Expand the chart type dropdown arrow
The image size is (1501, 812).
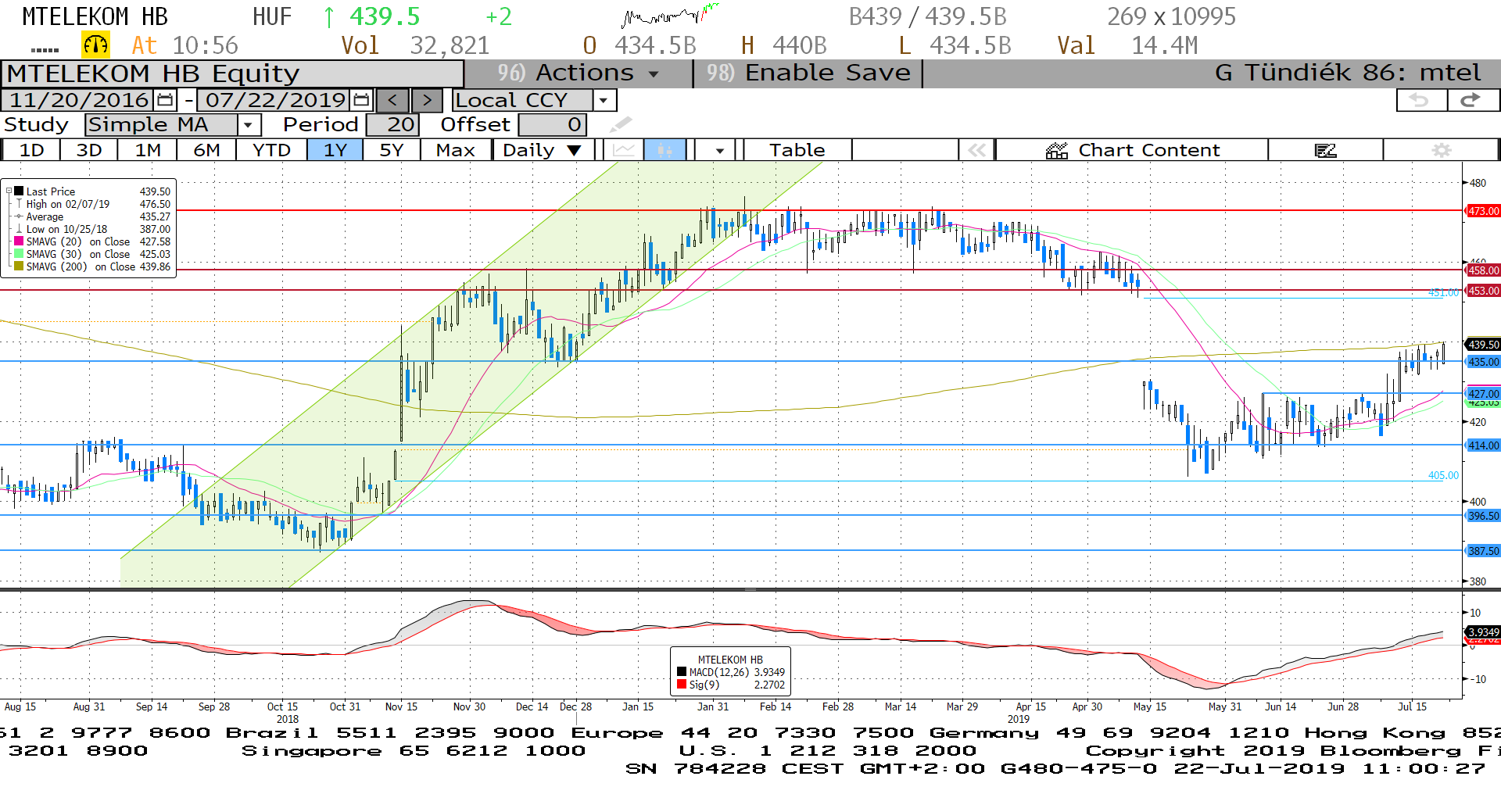point(719,149)
